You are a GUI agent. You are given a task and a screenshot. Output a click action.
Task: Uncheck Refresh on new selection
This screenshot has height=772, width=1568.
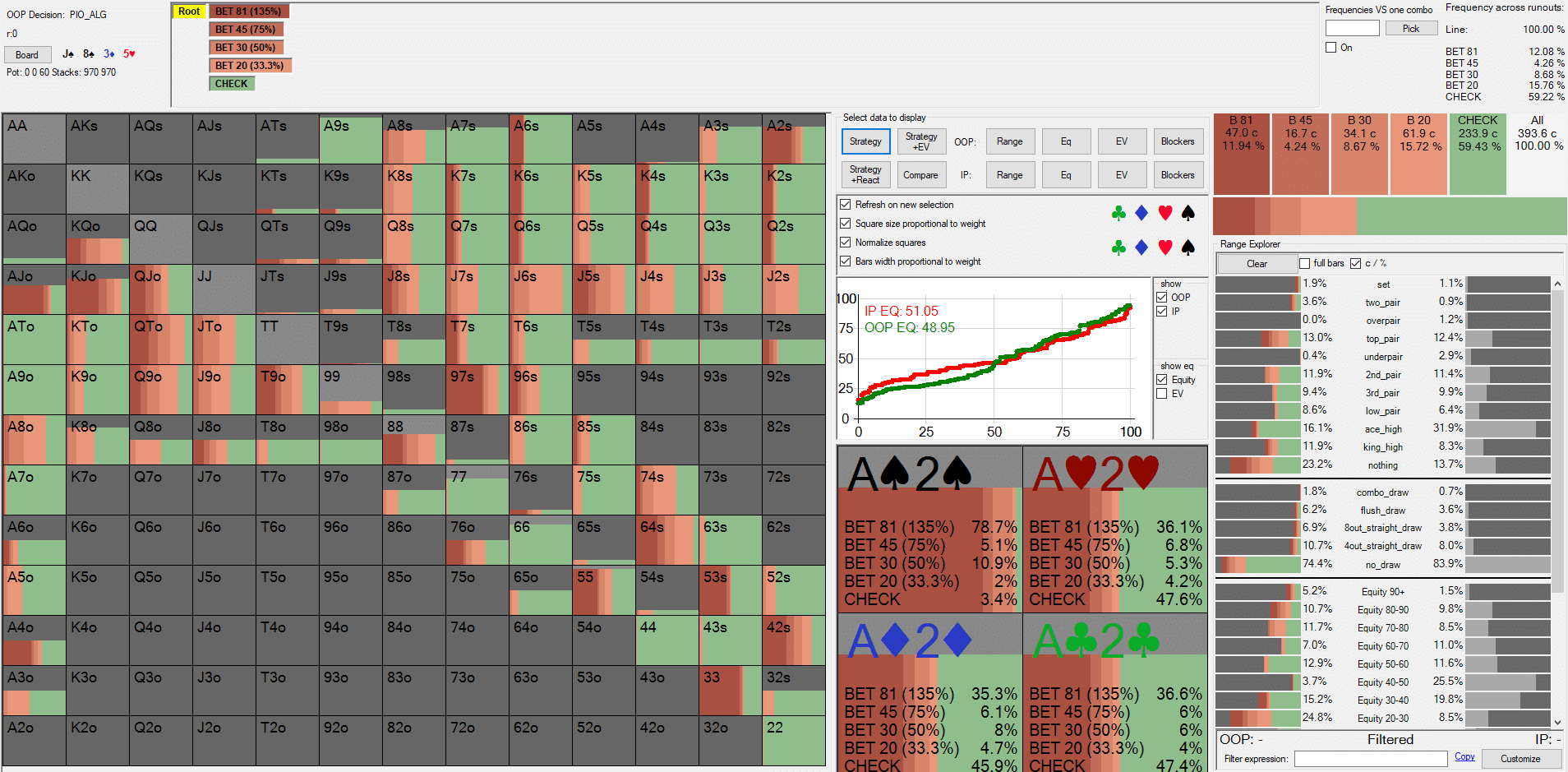coord(845,205)
